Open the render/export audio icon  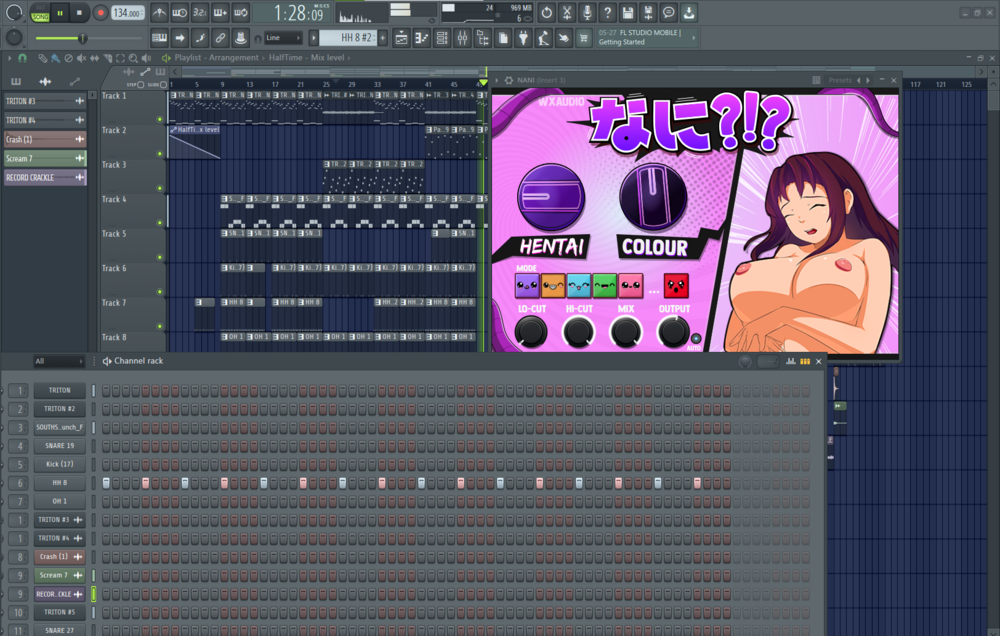[x=649, y=12]
